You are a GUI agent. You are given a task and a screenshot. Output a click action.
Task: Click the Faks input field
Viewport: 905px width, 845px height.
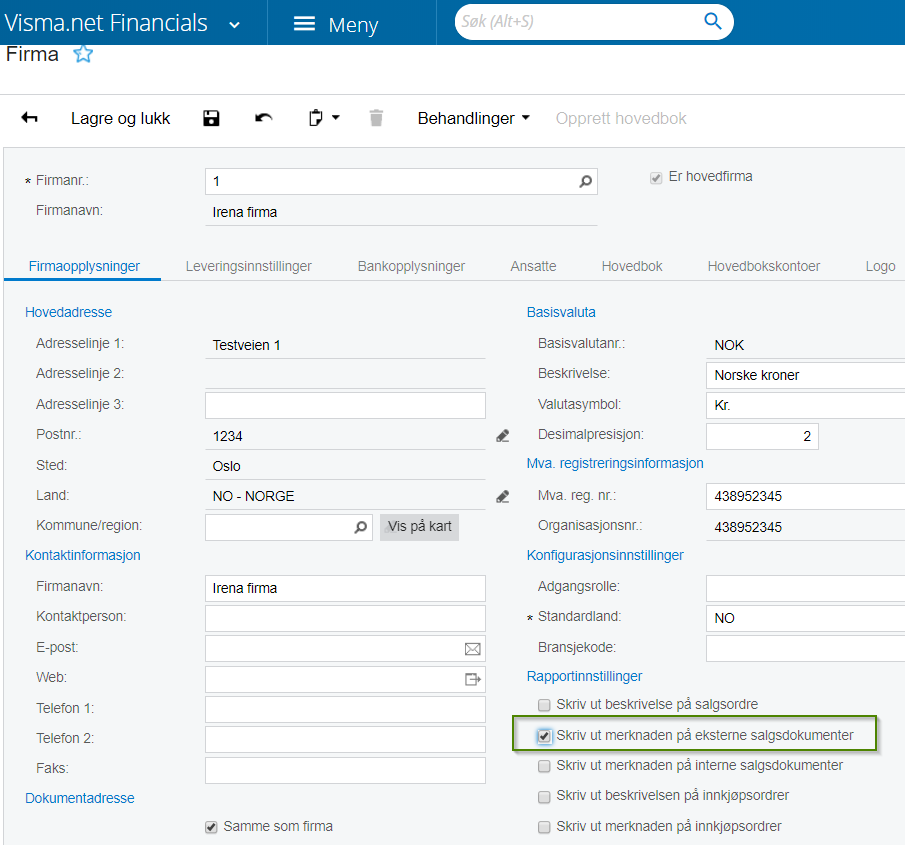[x=345, y=770]
